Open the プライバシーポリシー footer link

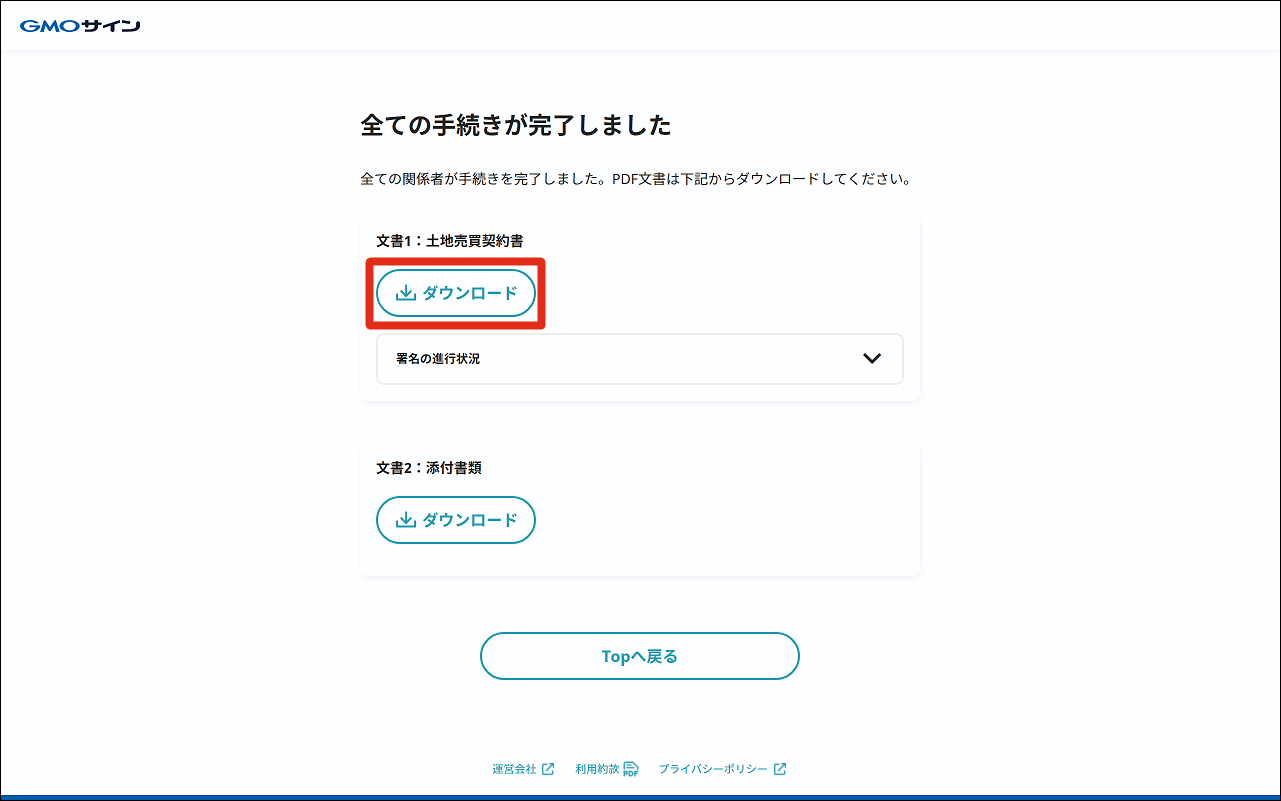(713, 769)
